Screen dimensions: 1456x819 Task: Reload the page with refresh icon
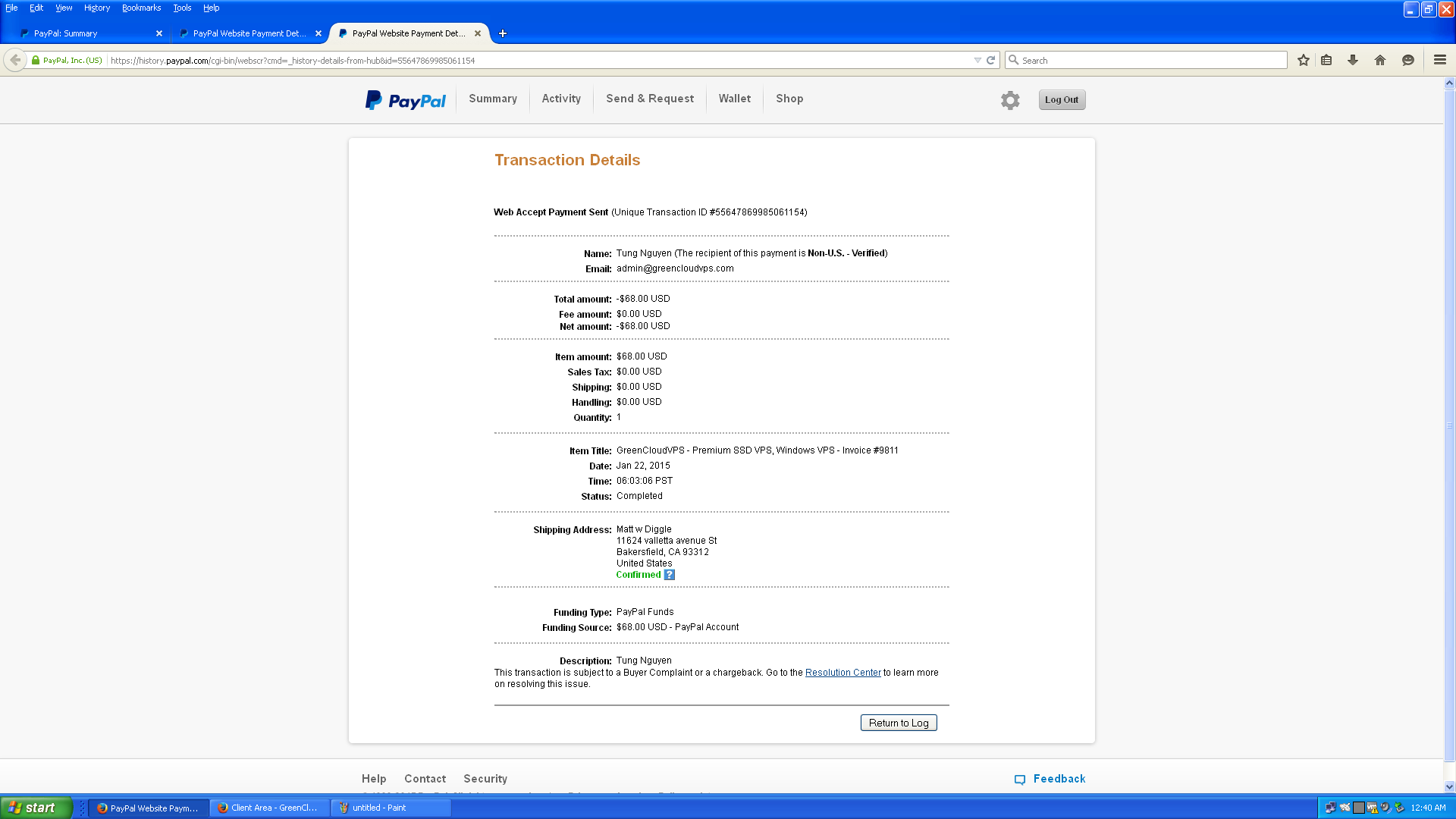990,61
